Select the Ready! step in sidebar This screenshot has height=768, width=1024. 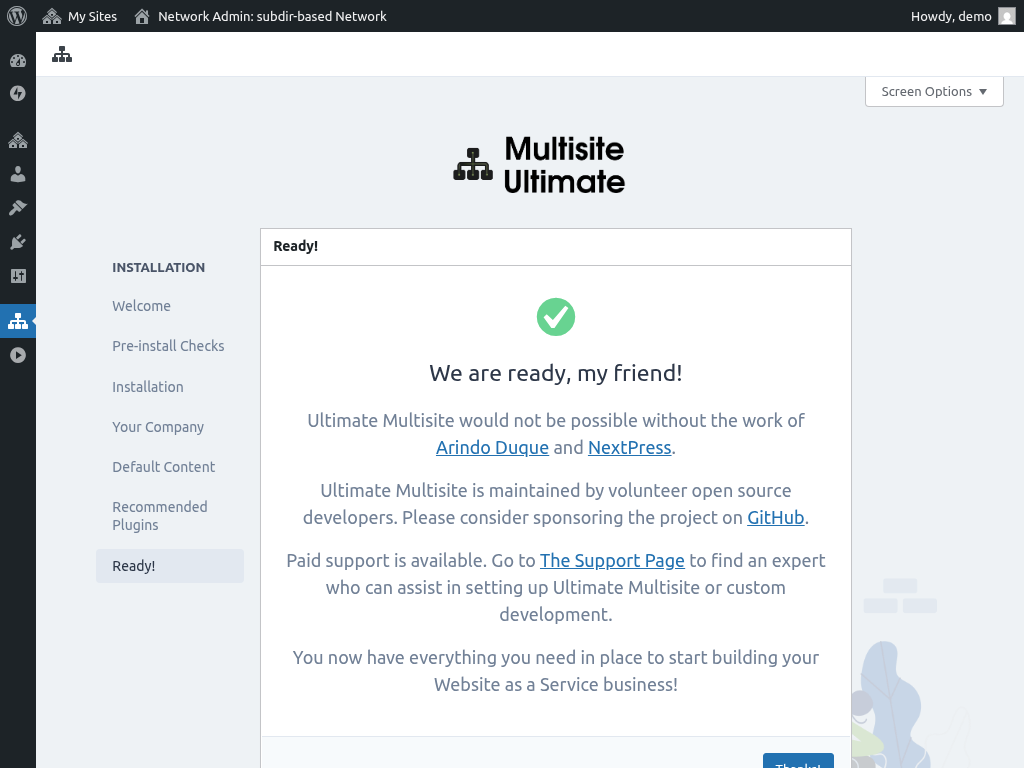coord(170,566)
